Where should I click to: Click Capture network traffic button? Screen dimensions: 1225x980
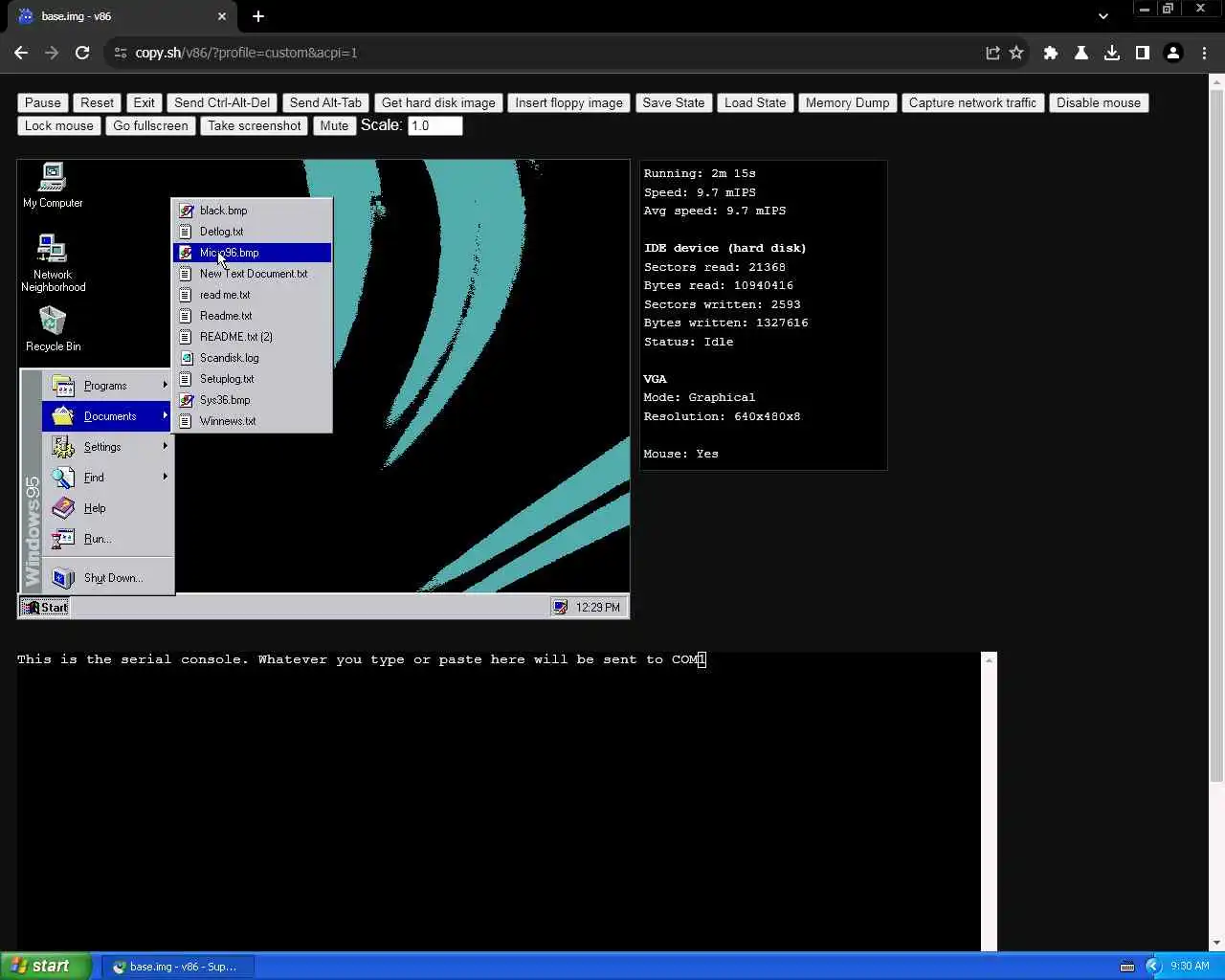click(x=972, y=102)
